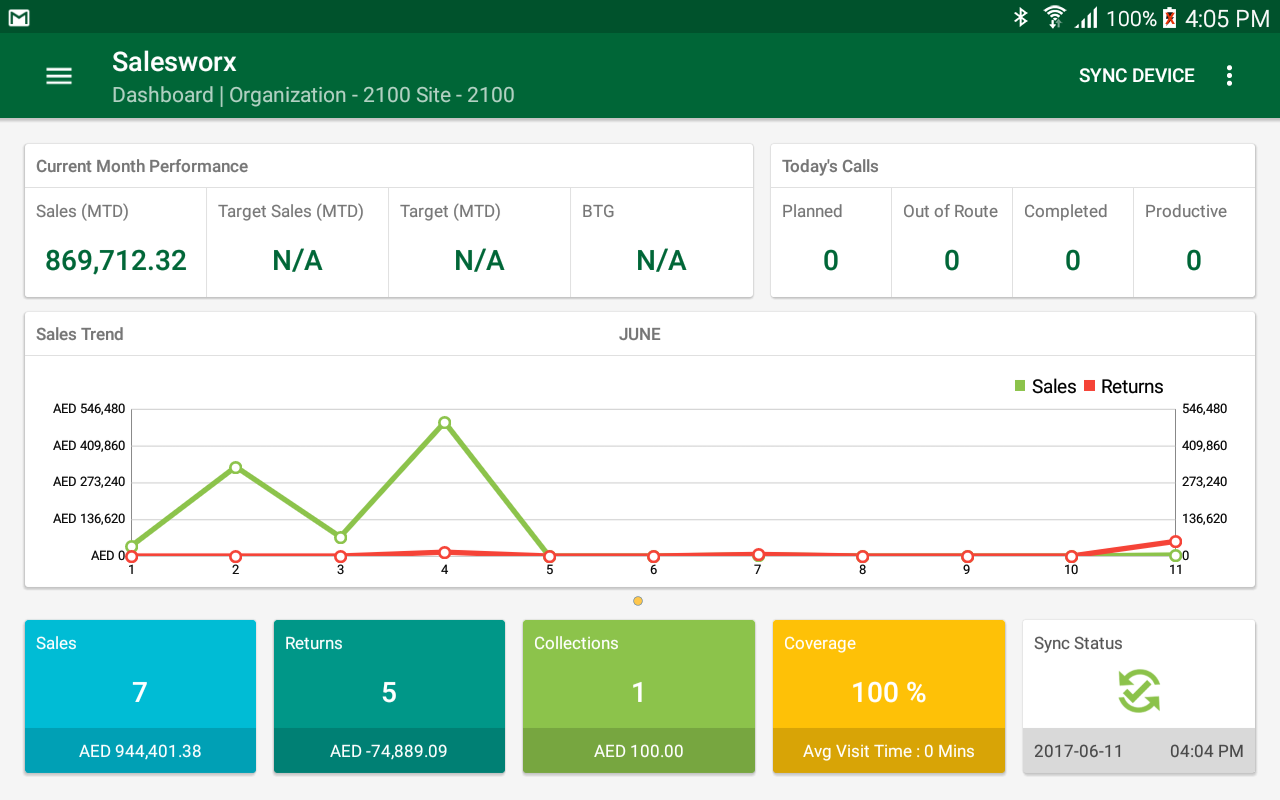The image size is (1280, 800).
Task: Tap the Wi-Fi icon in status bar
Action: [1054, 17]
